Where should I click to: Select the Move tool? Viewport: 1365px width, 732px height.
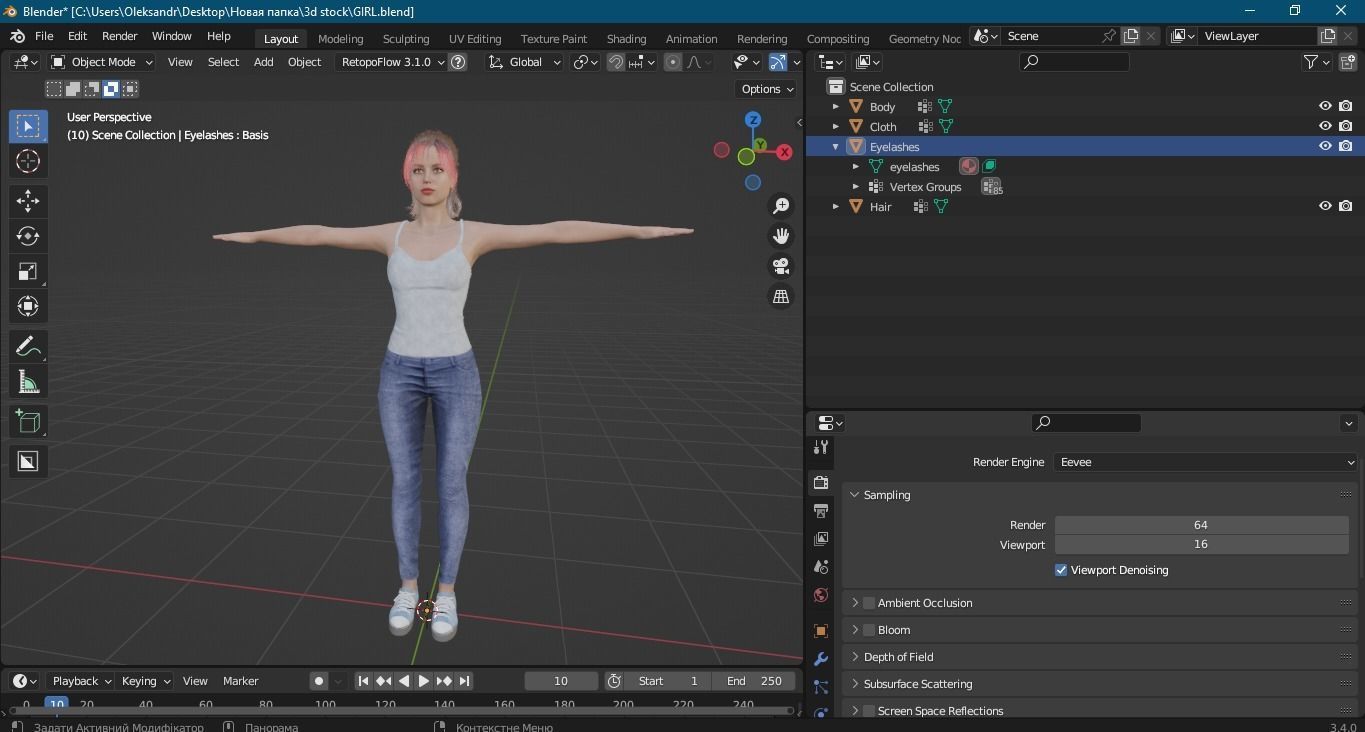pos(28,200)
